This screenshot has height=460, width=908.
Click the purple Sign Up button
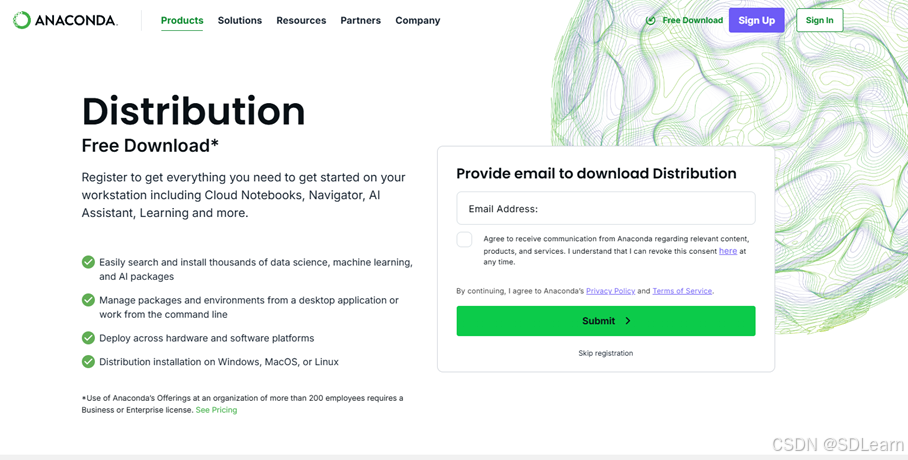click(x=756, y=20)
